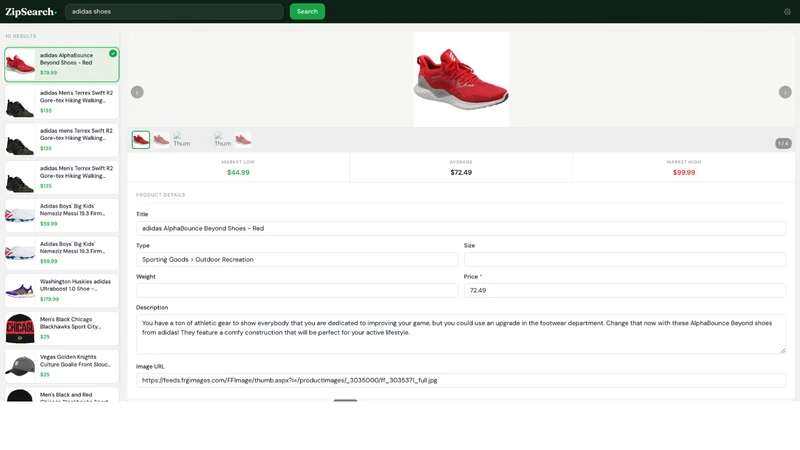
Task: Select fifth shoe thumbnail
Action: [243, 140]
